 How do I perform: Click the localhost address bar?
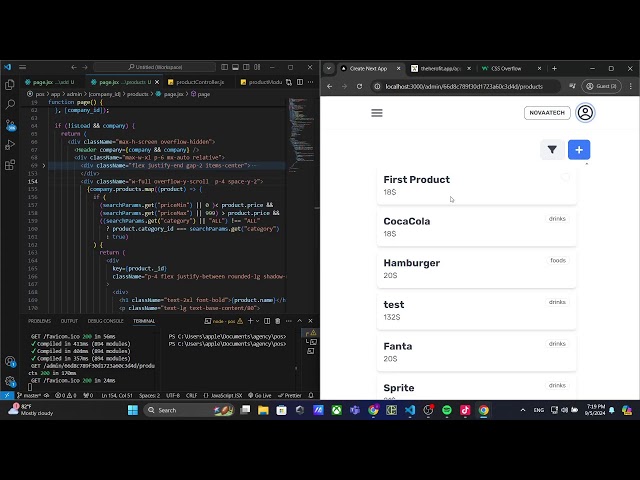[464, 87]
